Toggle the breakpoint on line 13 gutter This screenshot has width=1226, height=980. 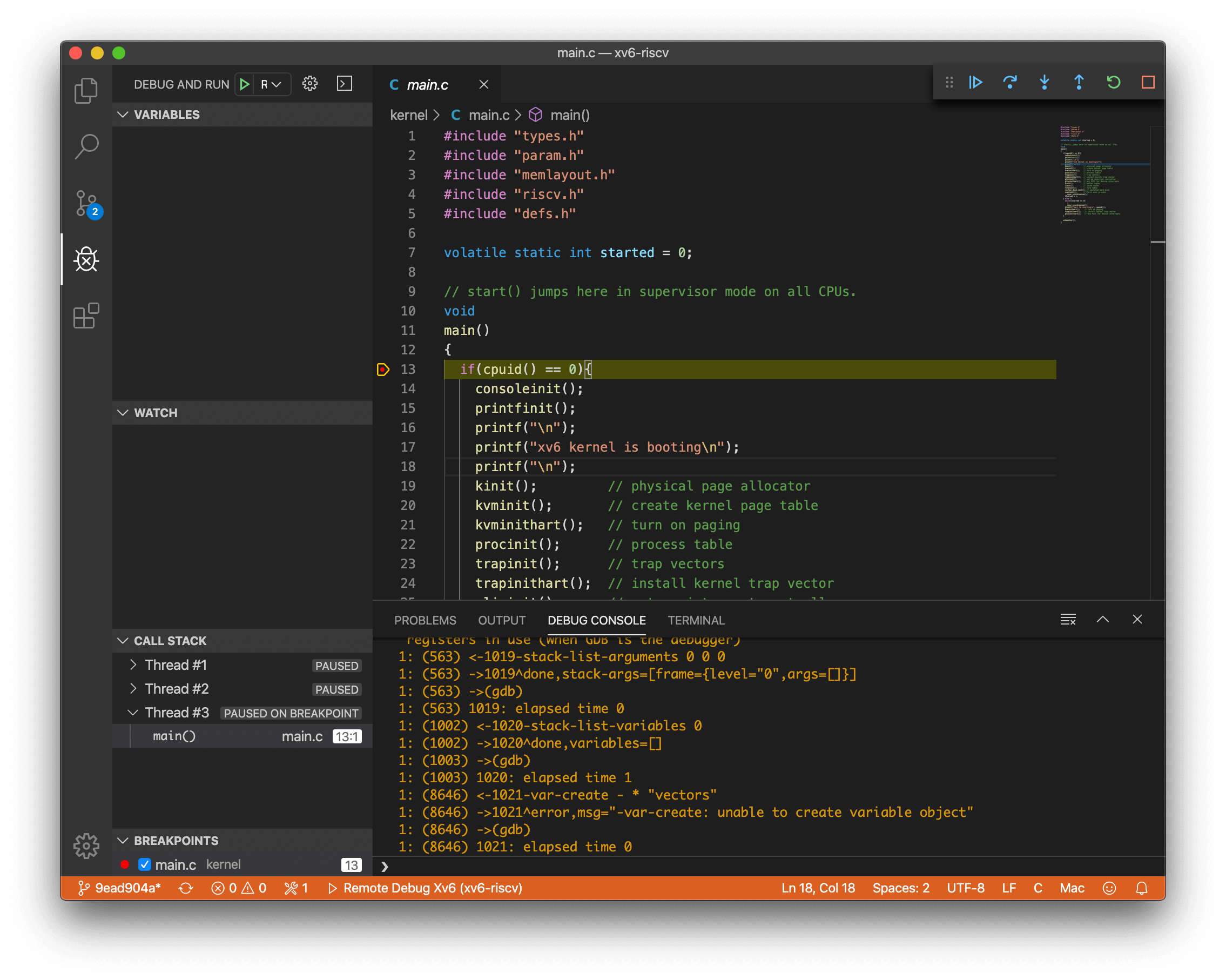click(x=383, y=370)
